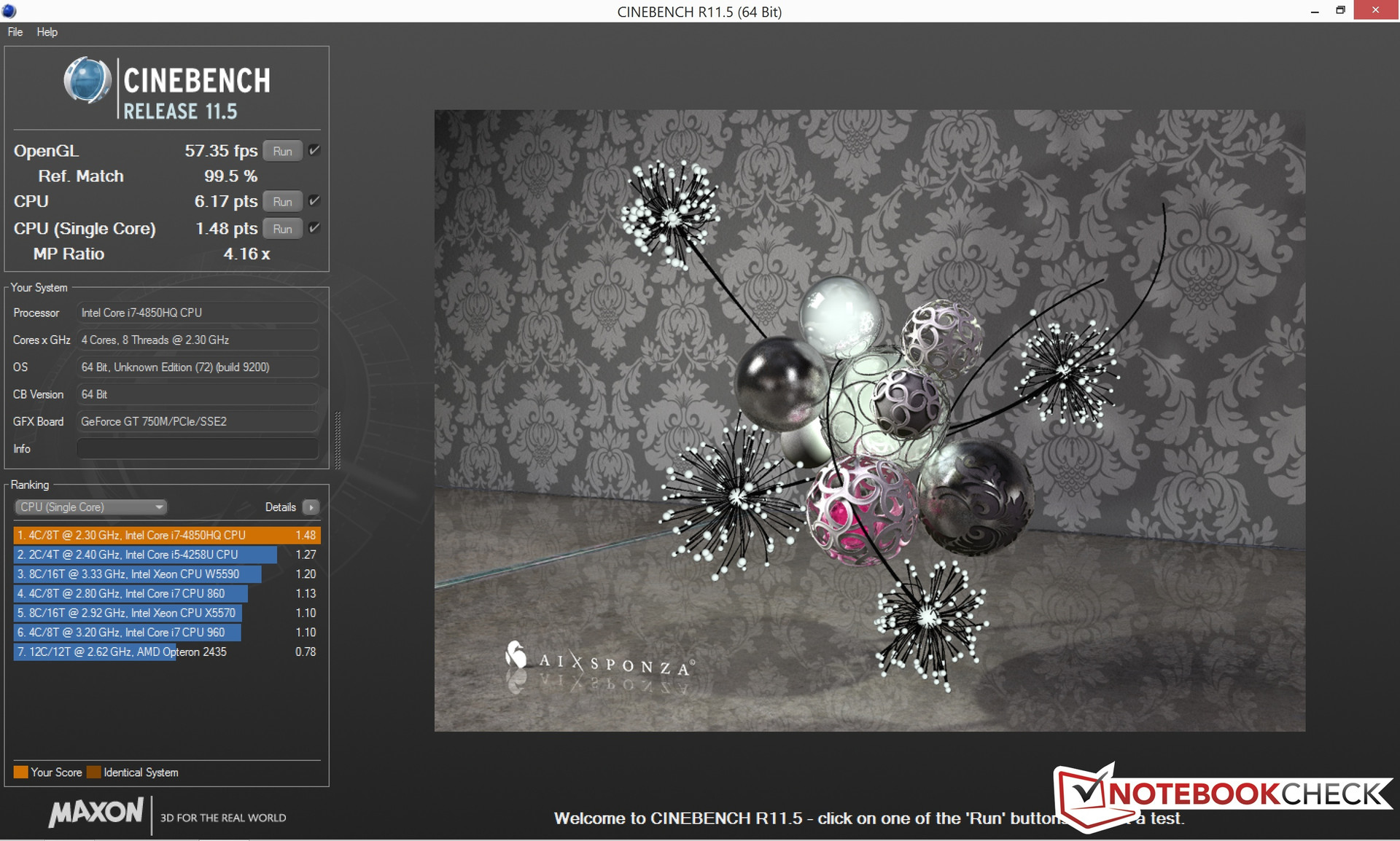Screen dimensions: 1400x841
Task: Click the empty Info input field
Action: click(x=198, y=449)
